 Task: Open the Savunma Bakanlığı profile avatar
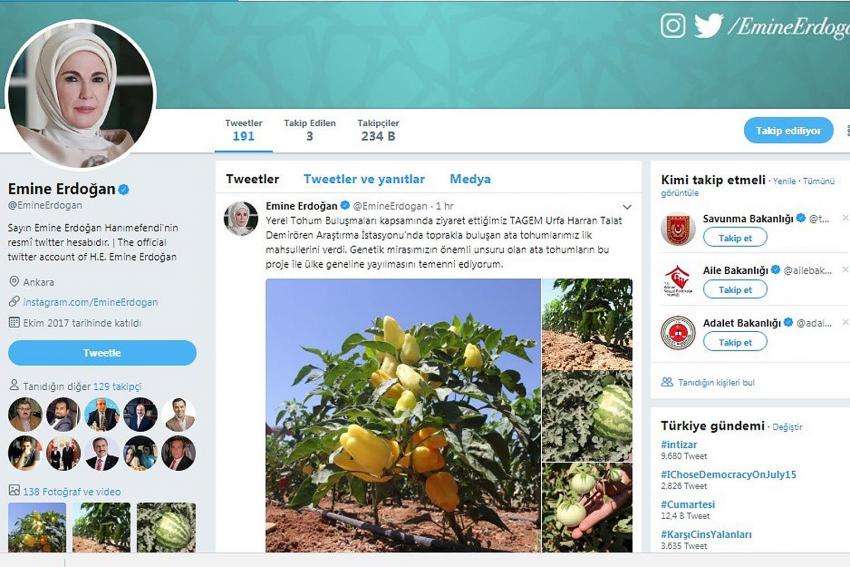click(x=678, y=228)
